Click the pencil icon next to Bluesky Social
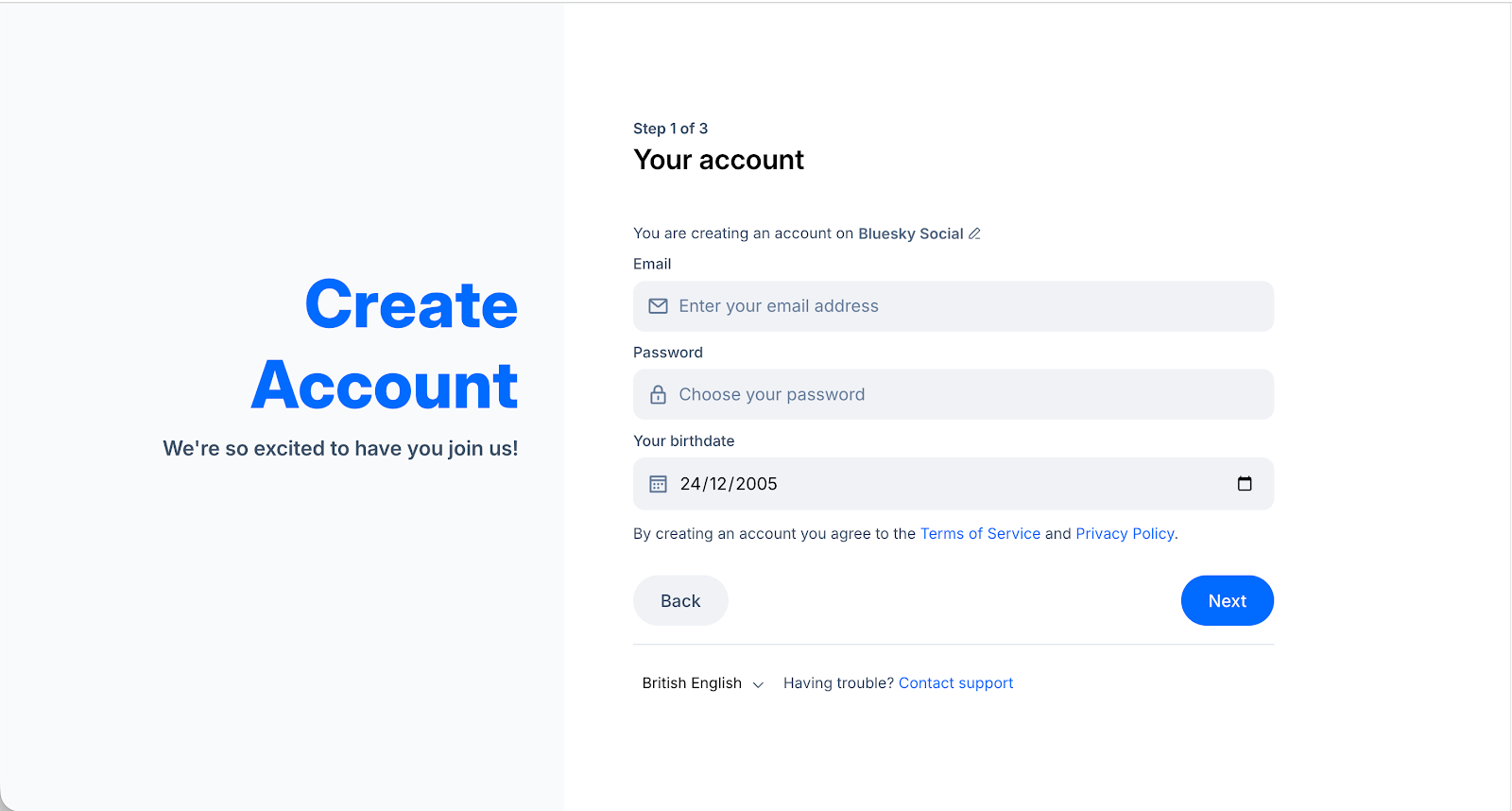 click(975, 233)
